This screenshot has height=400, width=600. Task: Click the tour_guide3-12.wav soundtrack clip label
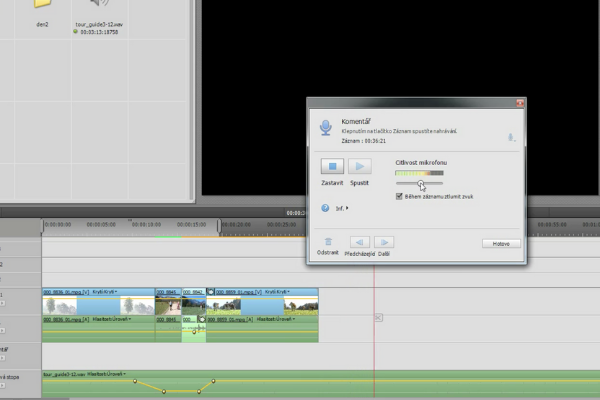coord(64,374)
